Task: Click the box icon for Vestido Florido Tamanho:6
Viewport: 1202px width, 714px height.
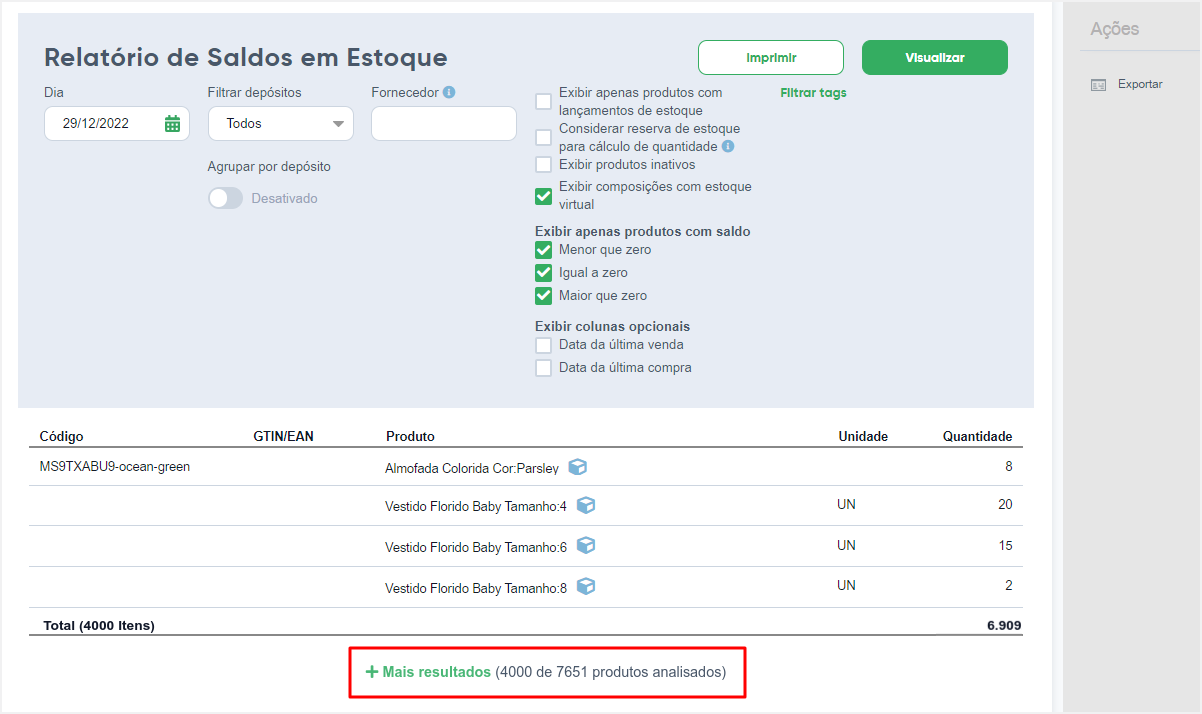Action: coord(586,546)
